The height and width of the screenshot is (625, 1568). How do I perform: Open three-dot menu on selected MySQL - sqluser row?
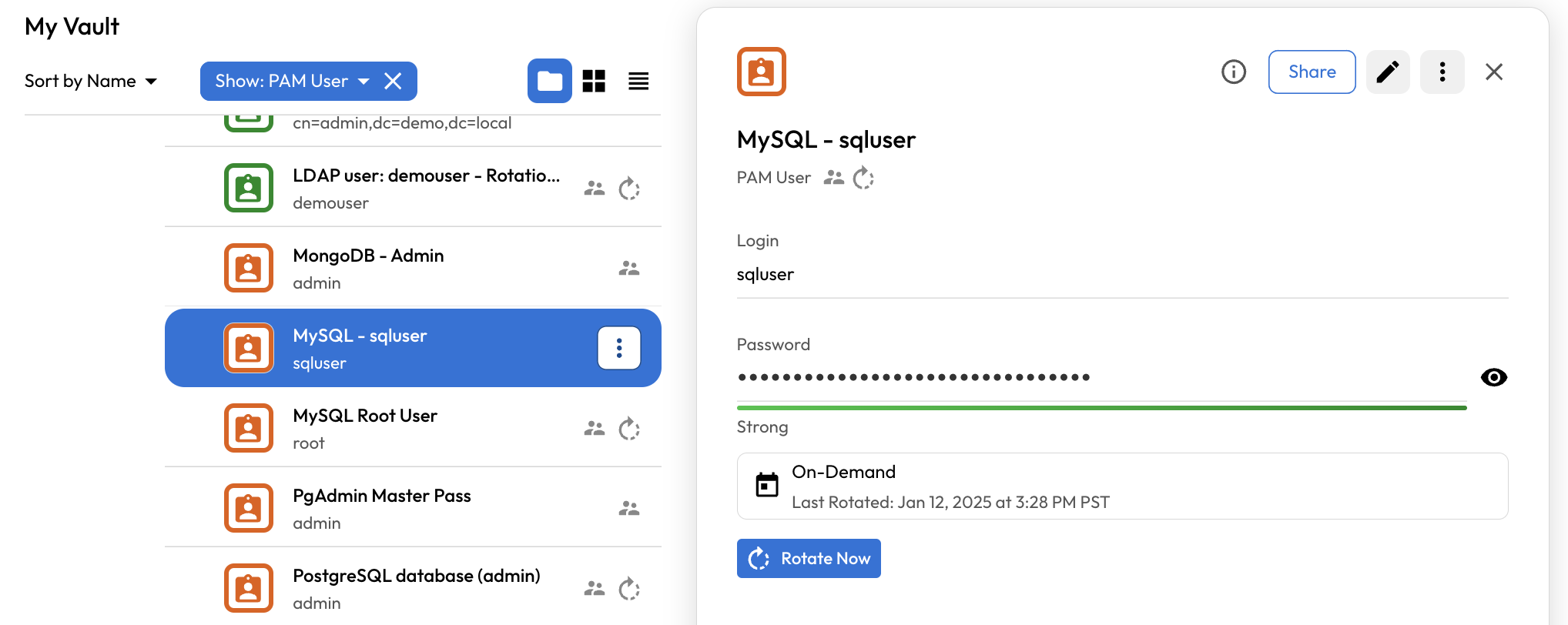[x=618, y=348]
